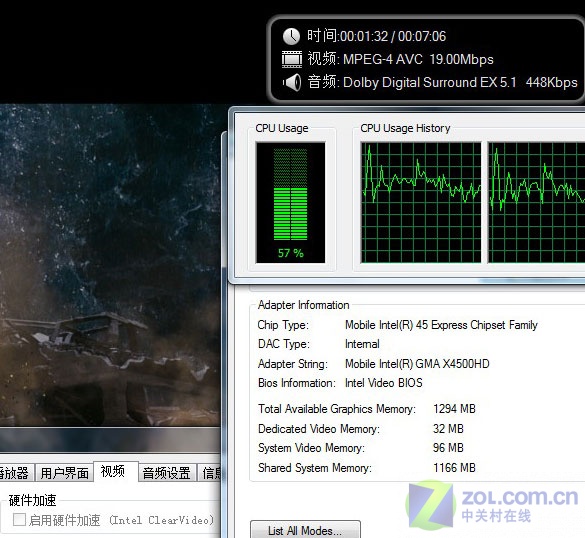Click the 32 MB dedicated video memory value
Viewport: 585px width, 538px height.
(448, 429)
